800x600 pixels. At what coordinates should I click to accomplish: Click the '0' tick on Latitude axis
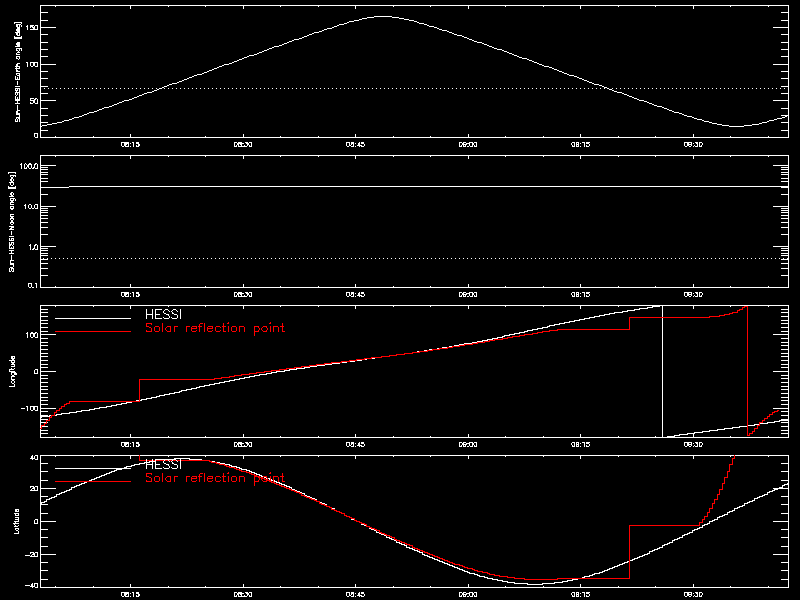click(36, 521)
